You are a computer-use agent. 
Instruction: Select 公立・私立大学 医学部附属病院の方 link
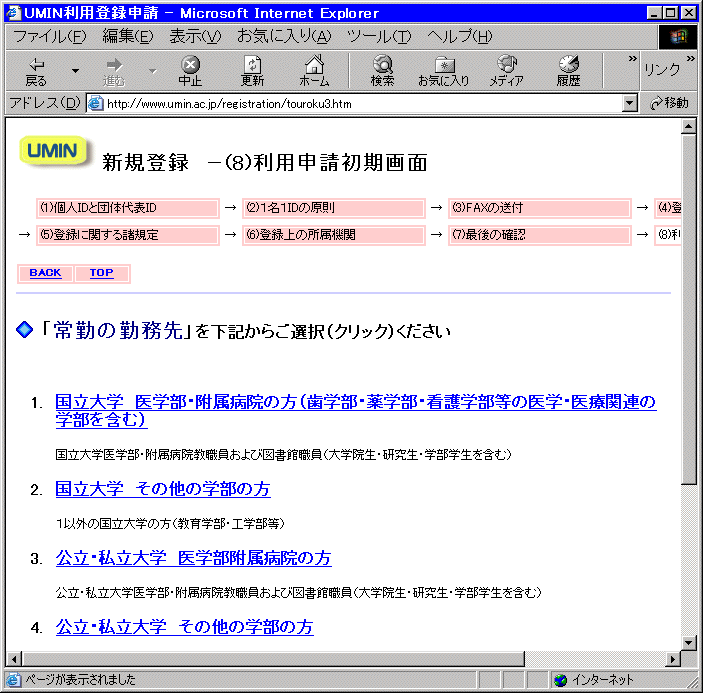tap(193, 558)
